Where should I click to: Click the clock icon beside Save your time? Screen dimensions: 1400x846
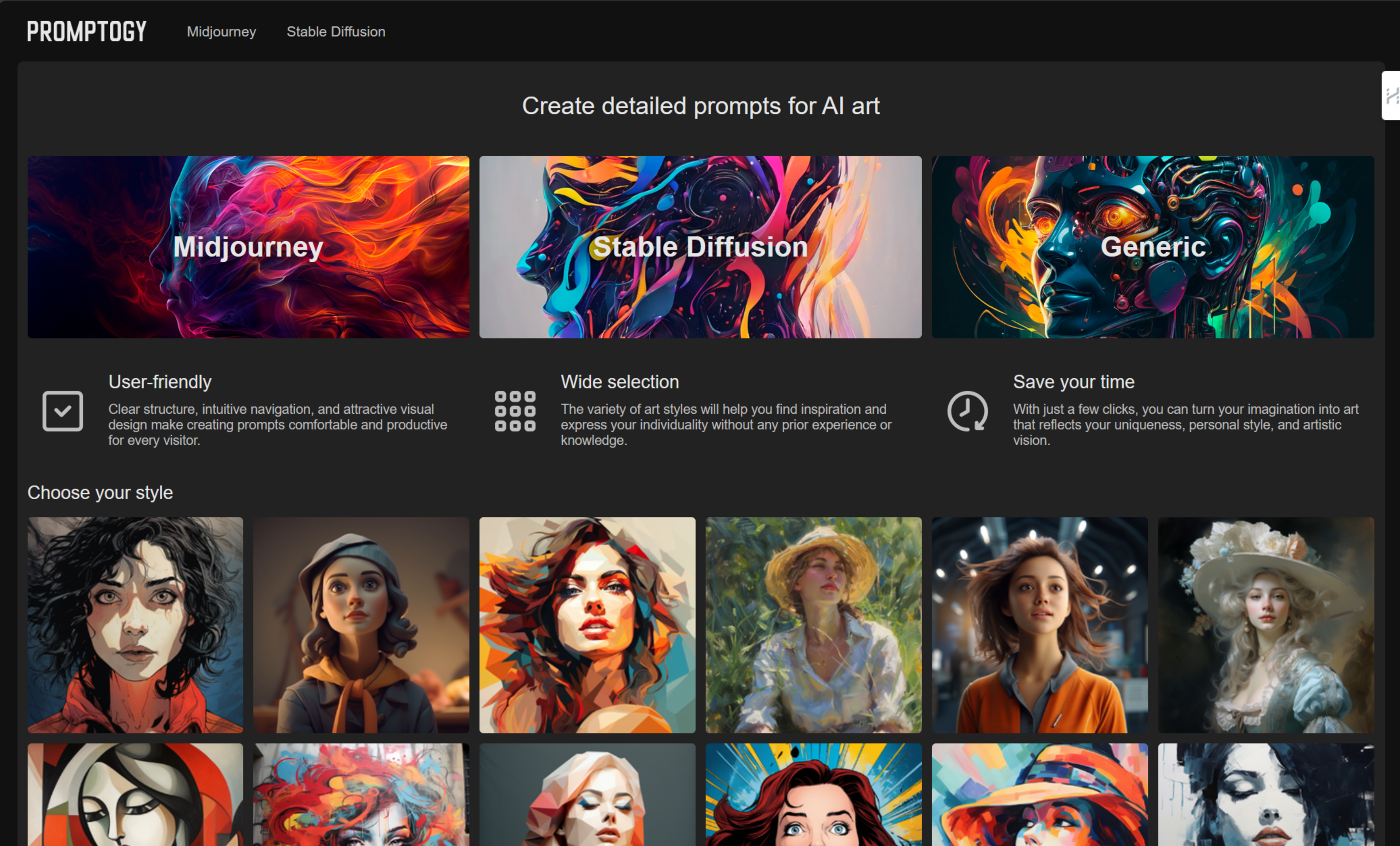pyautogui.click(x=967, y=411)
